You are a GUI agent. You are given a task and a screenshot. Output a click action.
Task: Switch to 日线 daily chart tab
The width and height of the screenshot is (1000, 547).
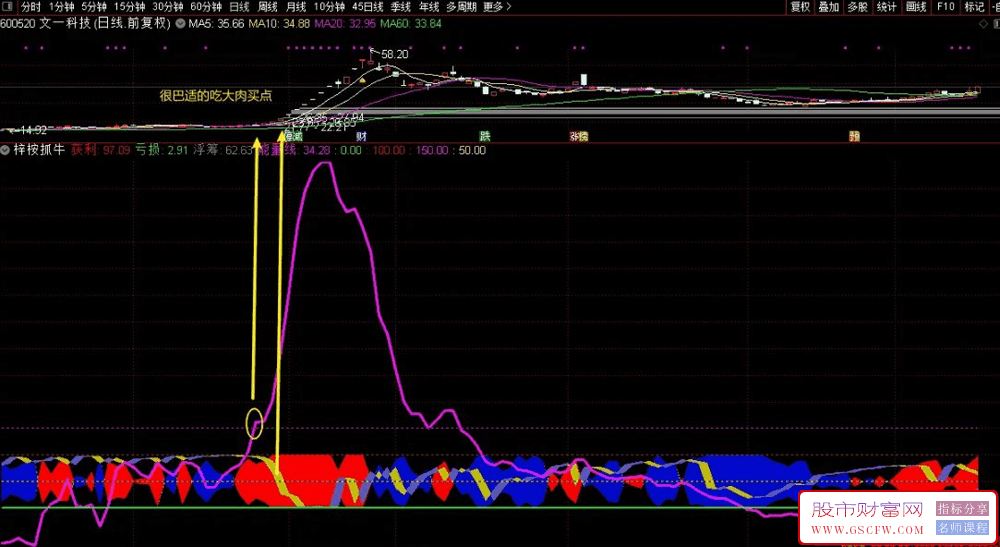pos(239,6)
